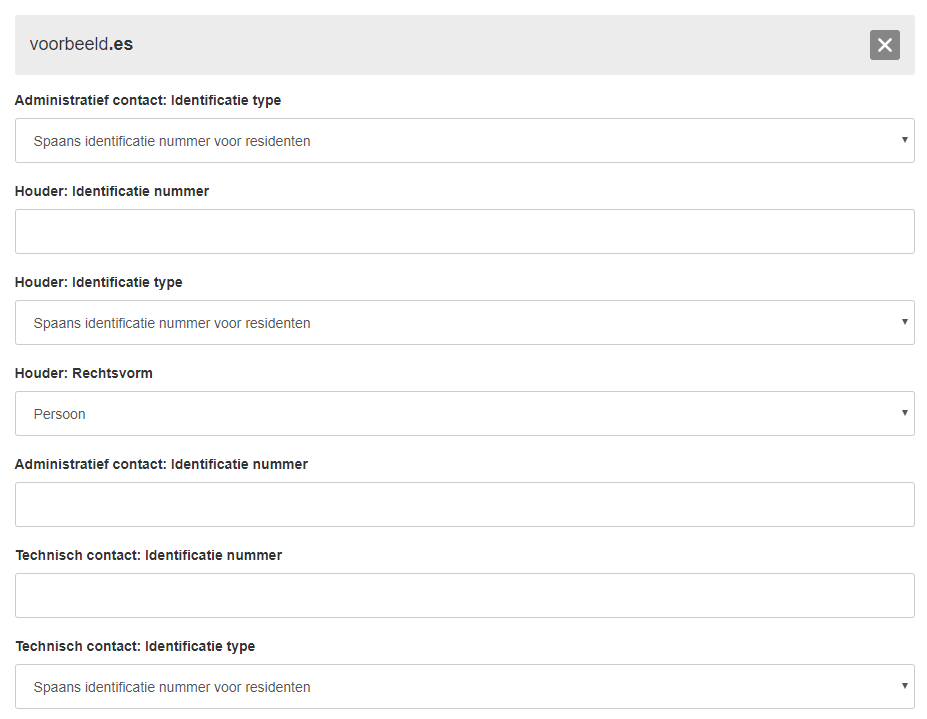
Task: Click the 'Houder: Rechtsvorm' label
Action: 84,373
